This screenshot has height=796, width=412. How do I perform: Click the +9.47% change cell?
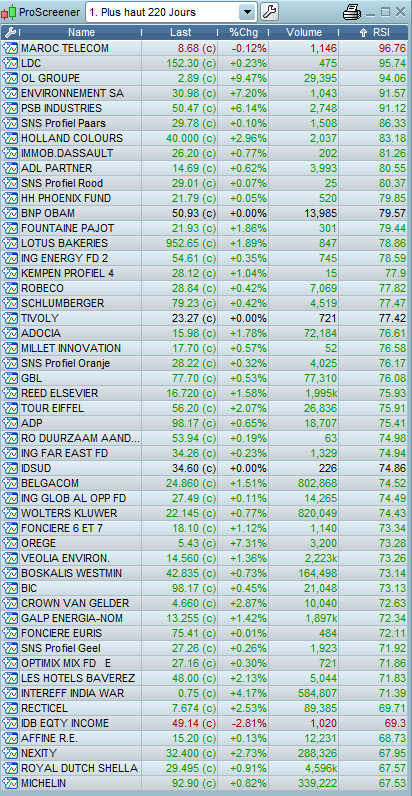[x=248, y=79]
